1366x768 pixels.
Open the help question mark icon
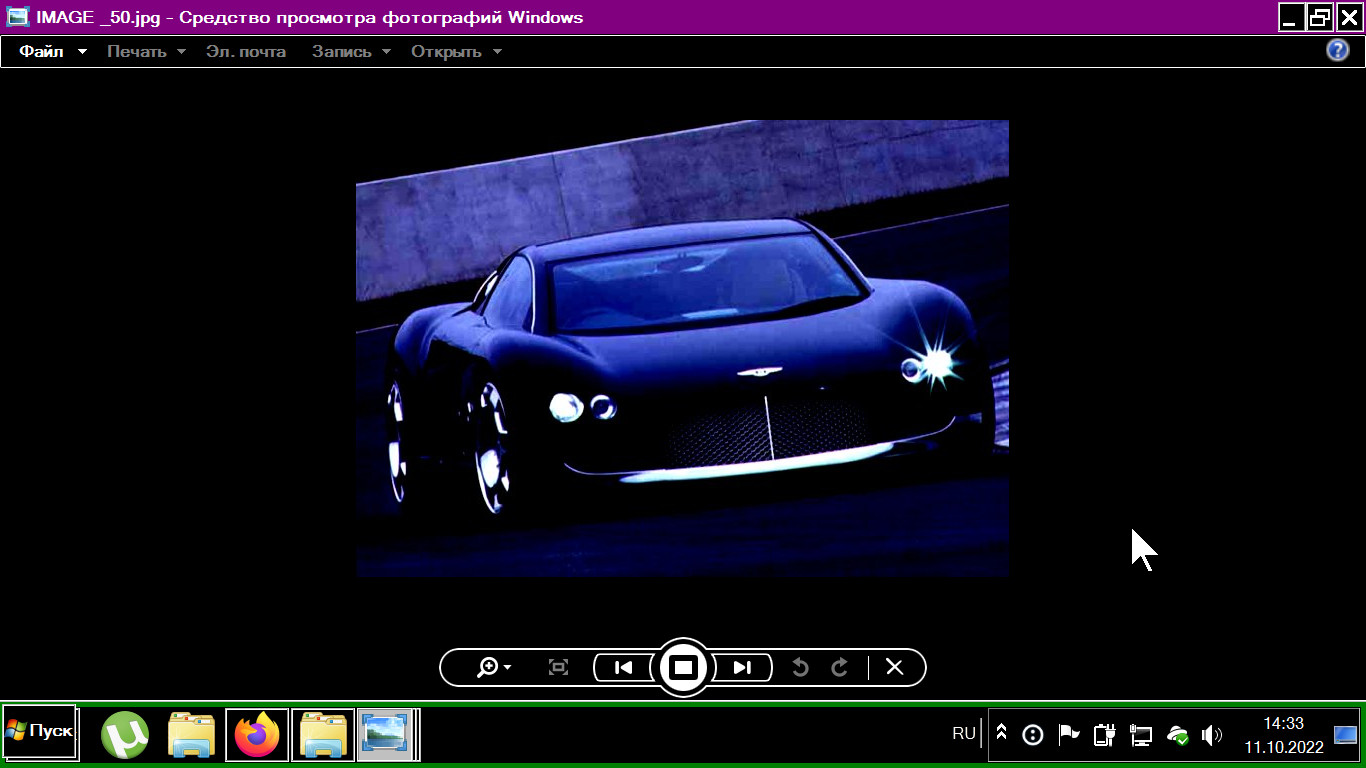1338,51
